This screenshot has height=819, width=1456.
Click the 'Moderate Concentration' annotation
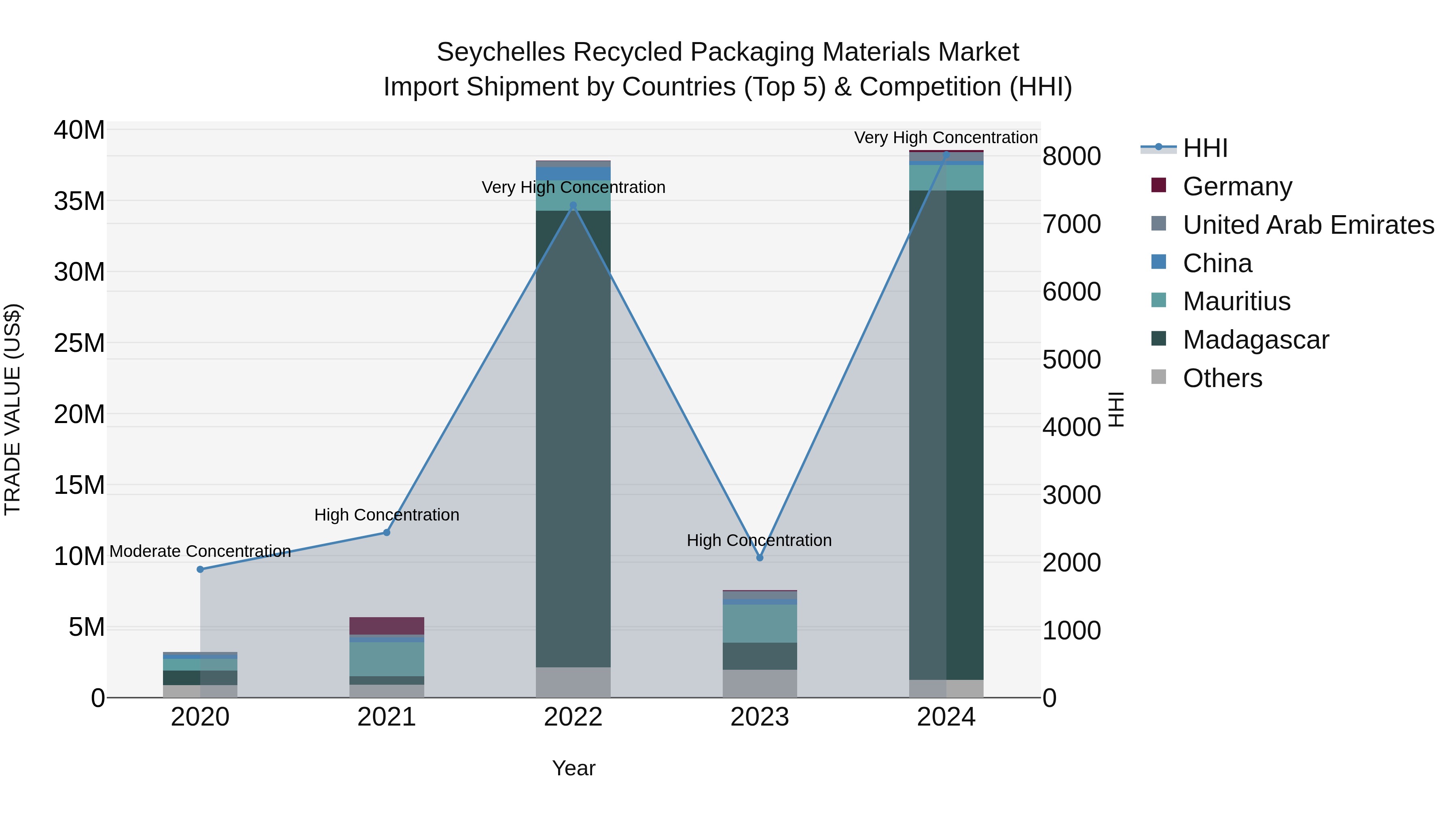(x=200, y=551)
